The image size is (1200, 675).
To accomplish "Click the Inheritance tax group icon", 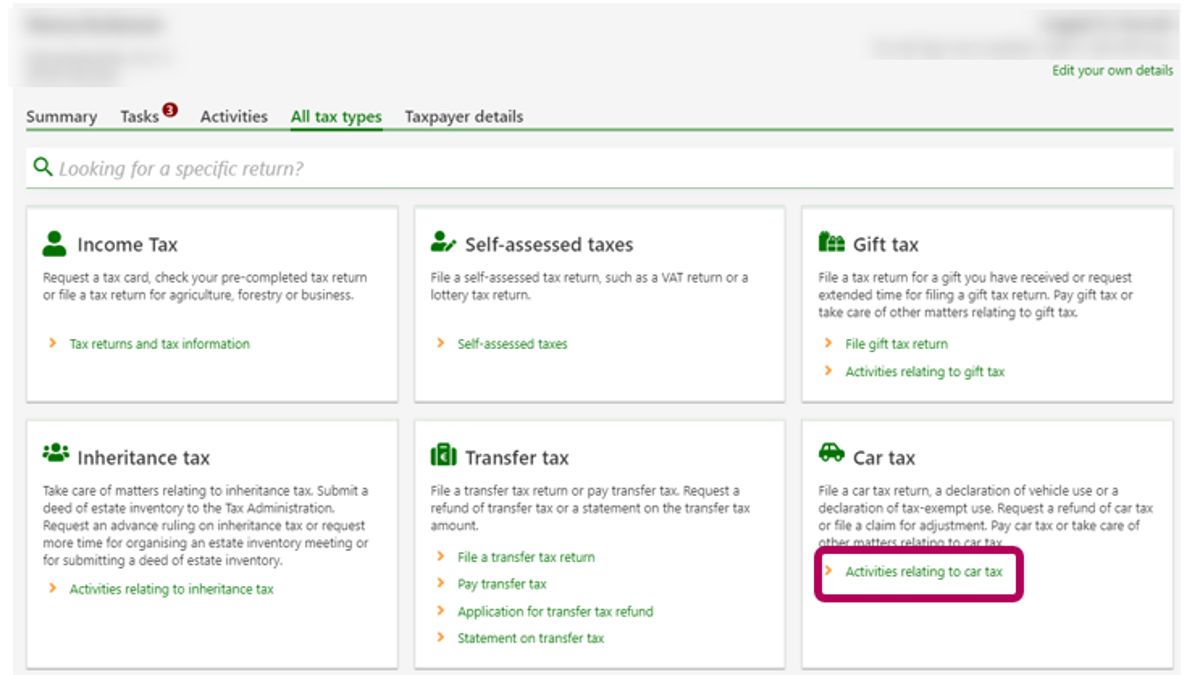I will [x=55, y=454].
